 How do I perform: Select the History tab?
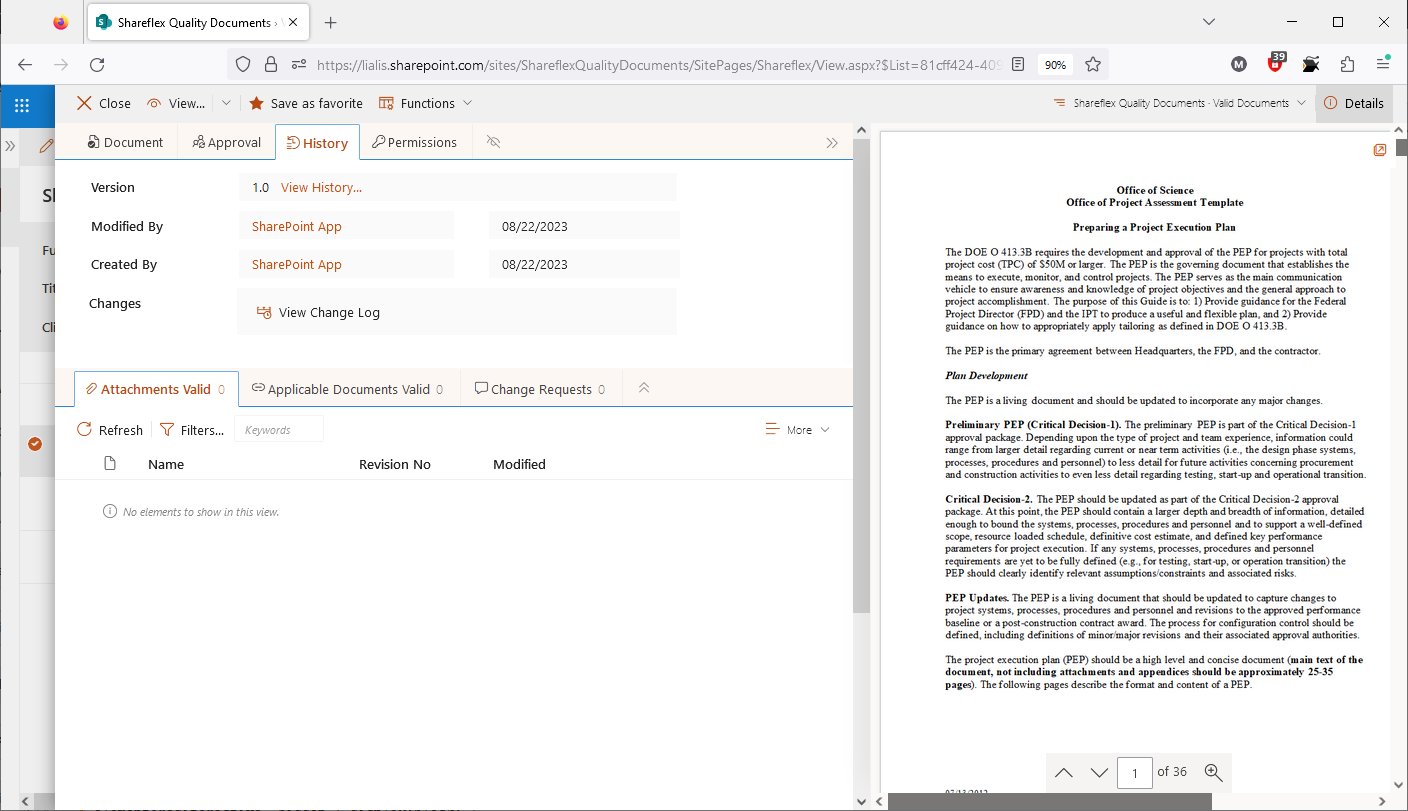(317, 142)
